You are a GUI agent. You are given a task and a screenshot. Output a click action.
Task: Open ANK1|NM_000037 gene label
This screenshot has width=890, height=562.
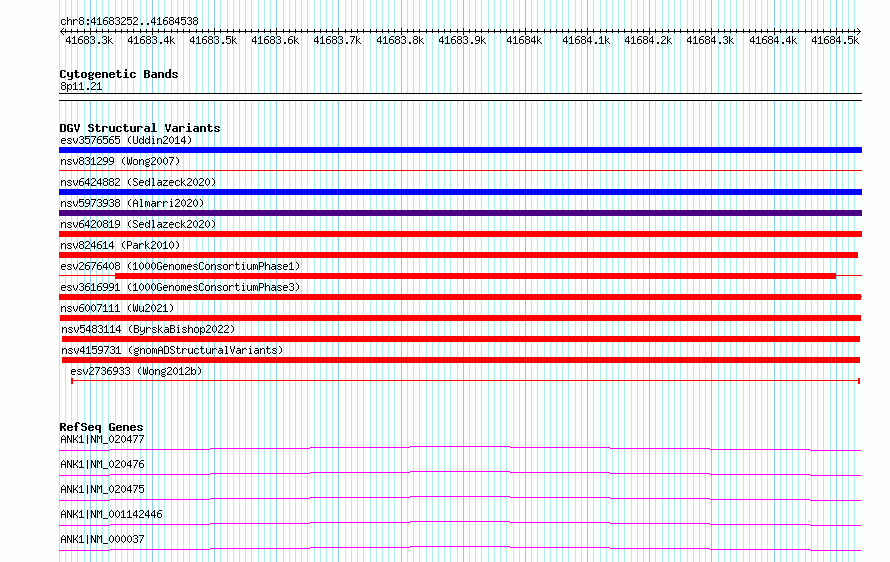[102, 539]
